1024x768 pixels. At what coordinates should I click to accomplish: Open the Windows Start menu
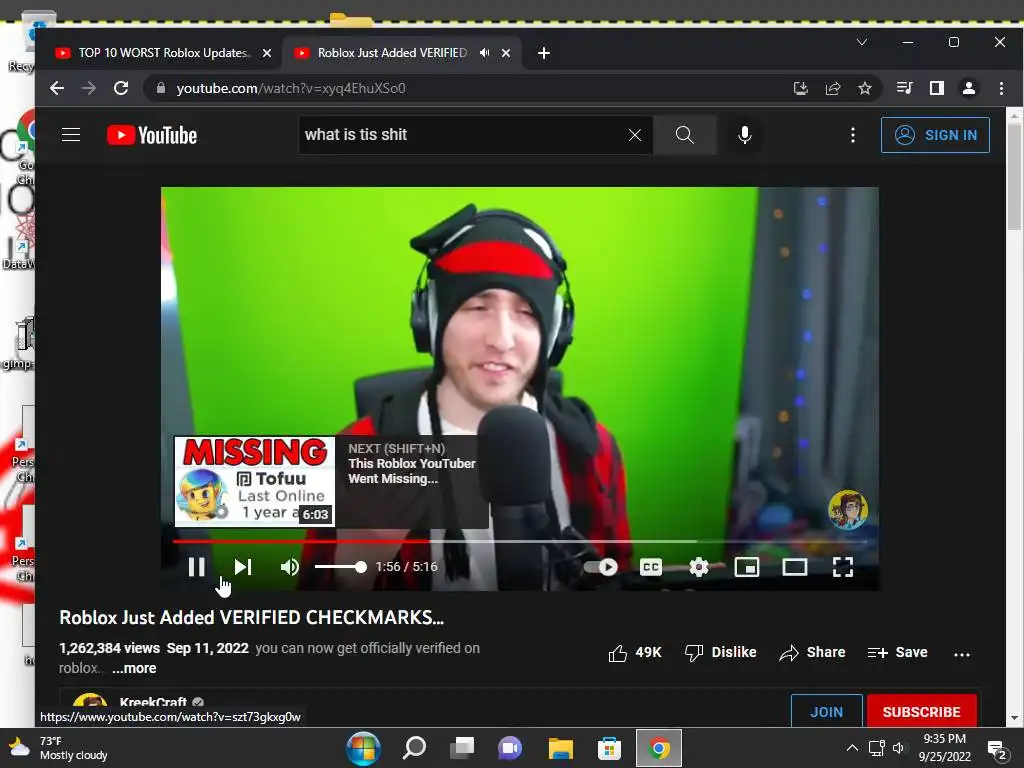click(363, 748)
